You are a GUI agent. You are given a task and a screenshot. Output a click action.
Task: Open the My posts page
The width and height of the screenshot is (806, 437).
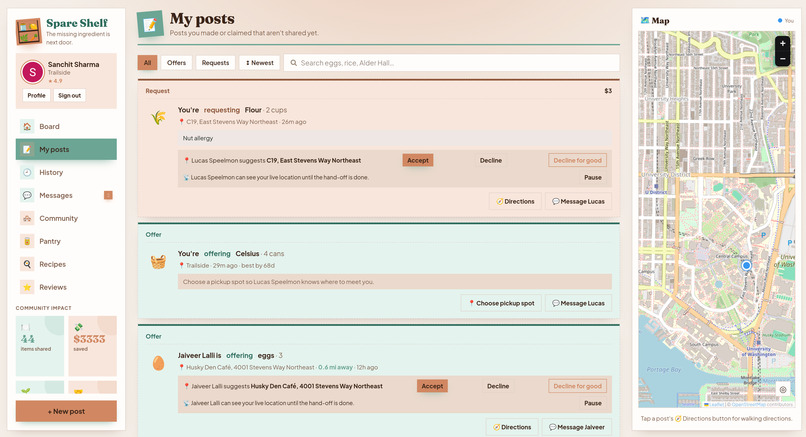point(66,150)
